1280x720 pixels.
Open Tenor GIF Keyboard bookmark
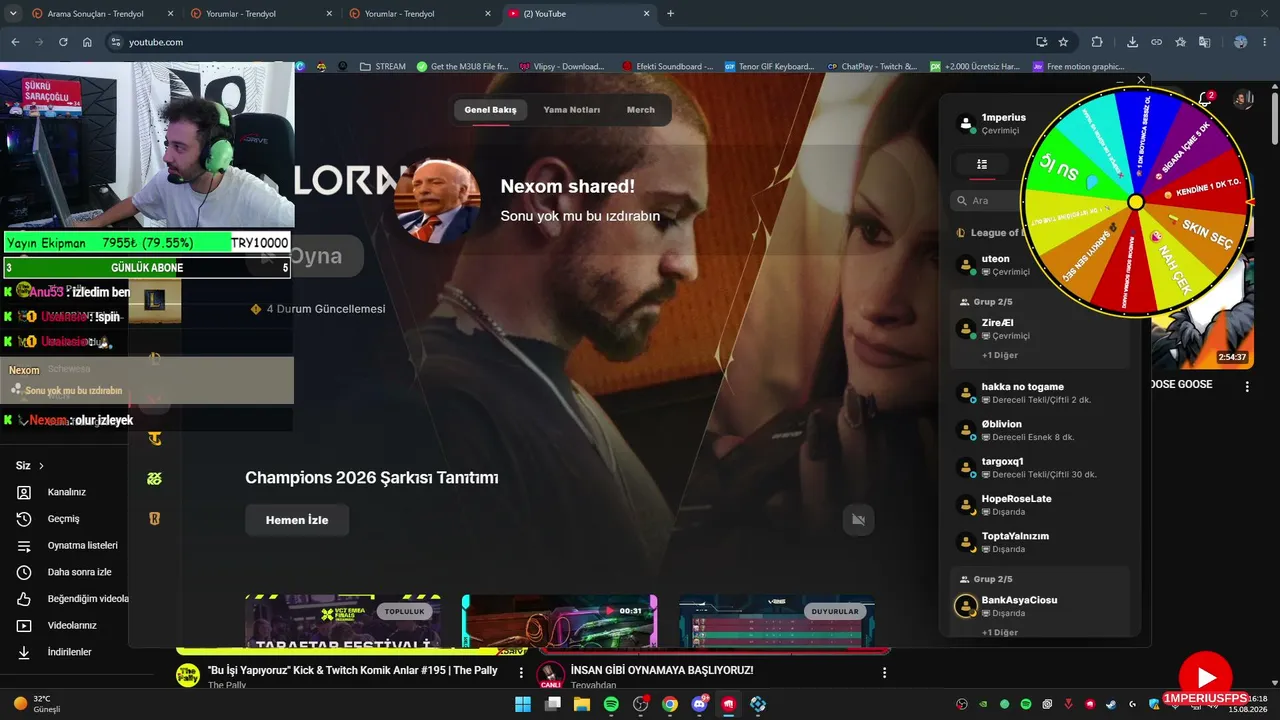[769, 67]
